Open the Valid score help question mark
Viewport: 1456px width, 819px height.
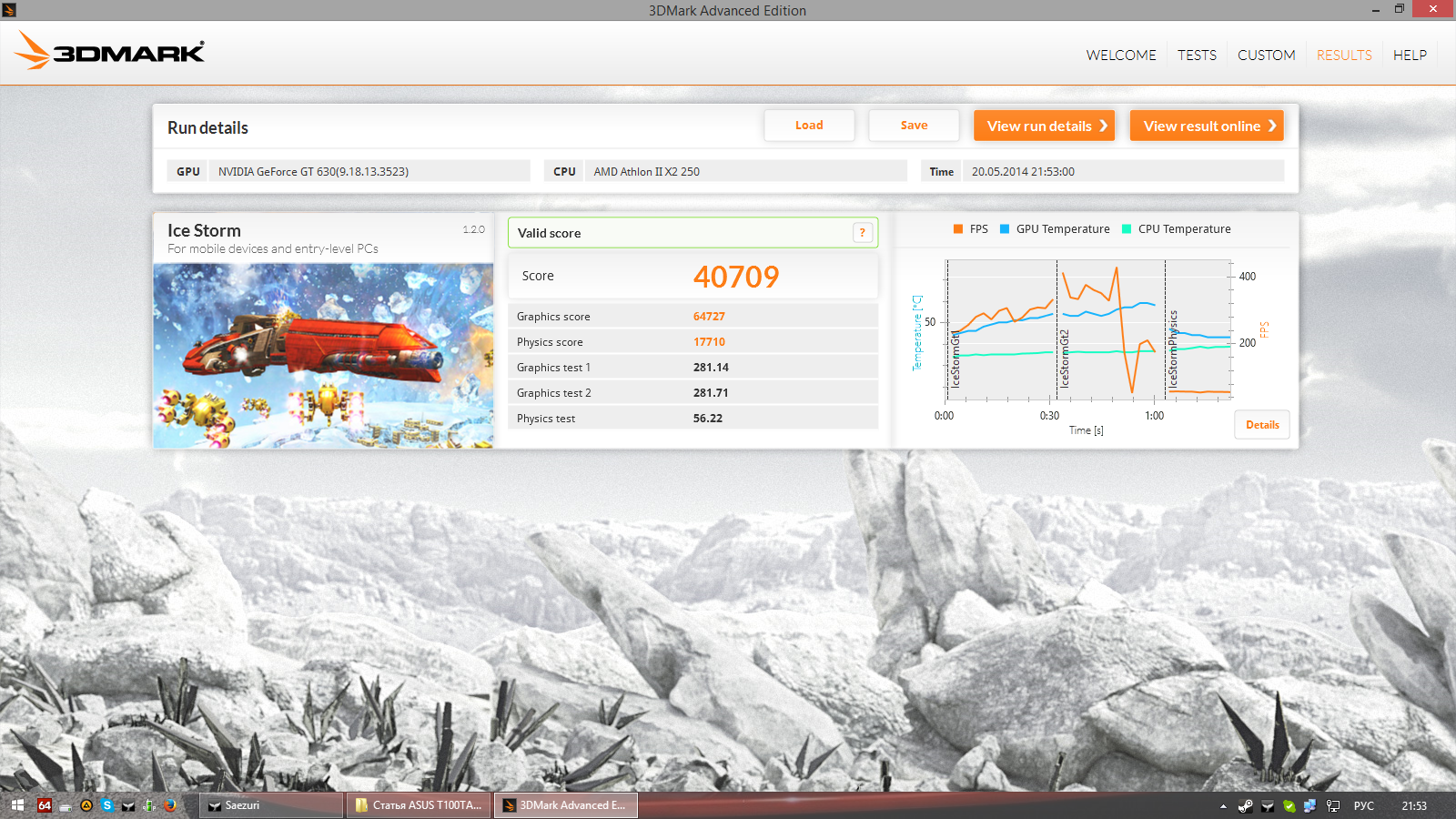[863, 233]
